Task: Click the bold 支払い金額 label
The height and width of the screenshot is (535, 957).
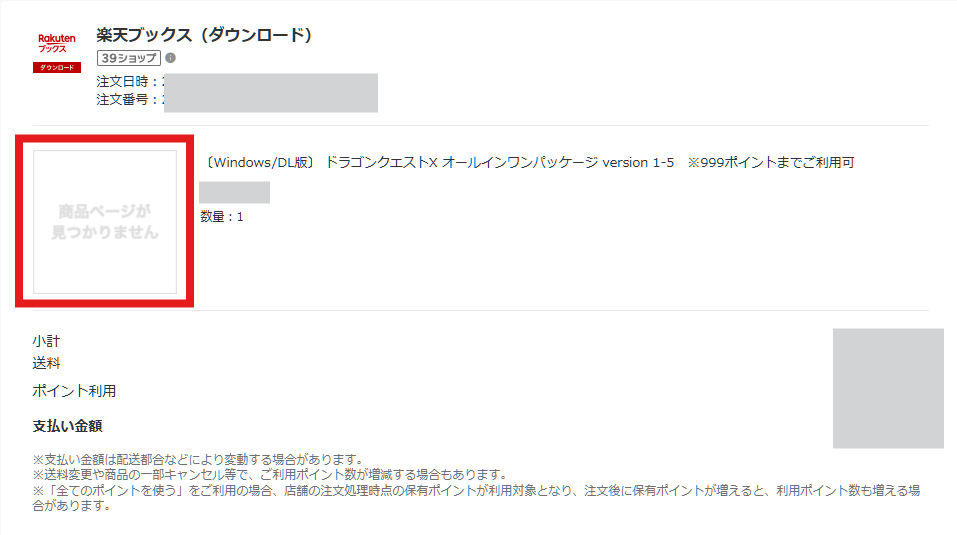Action: (x=67, y=426)
